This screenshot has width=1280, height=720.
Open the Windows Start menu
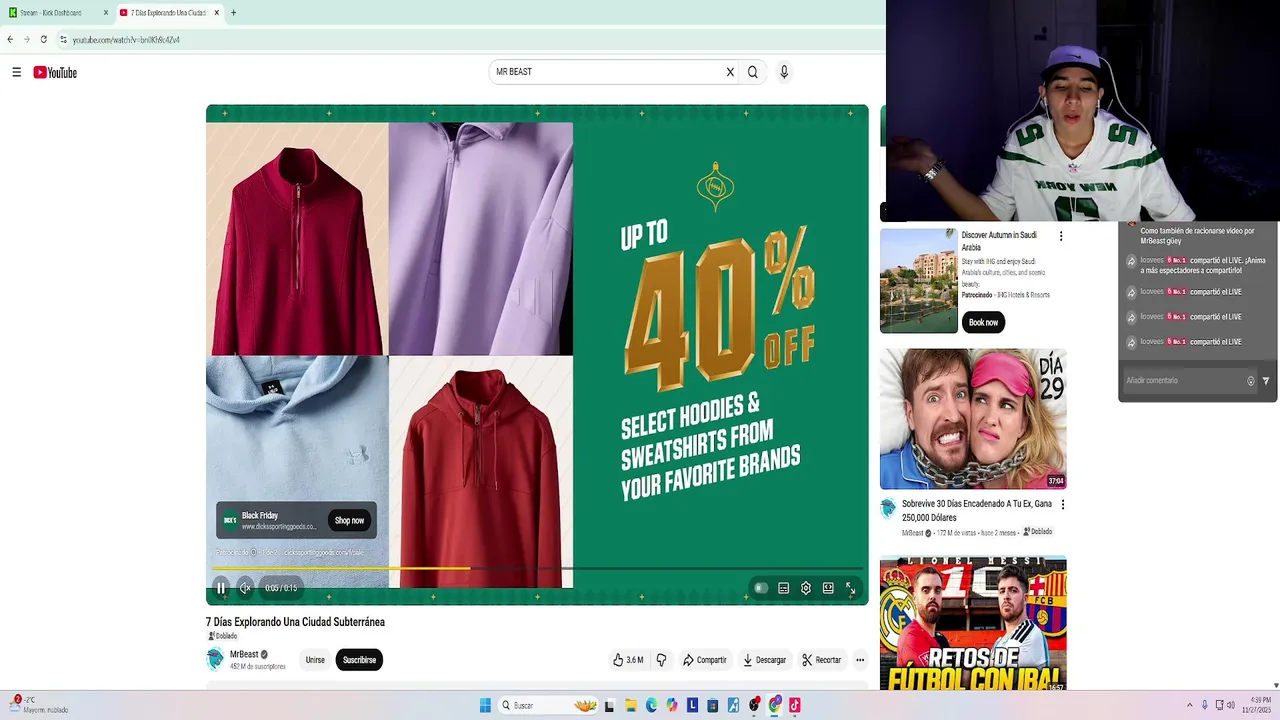[x=485, y=705]
